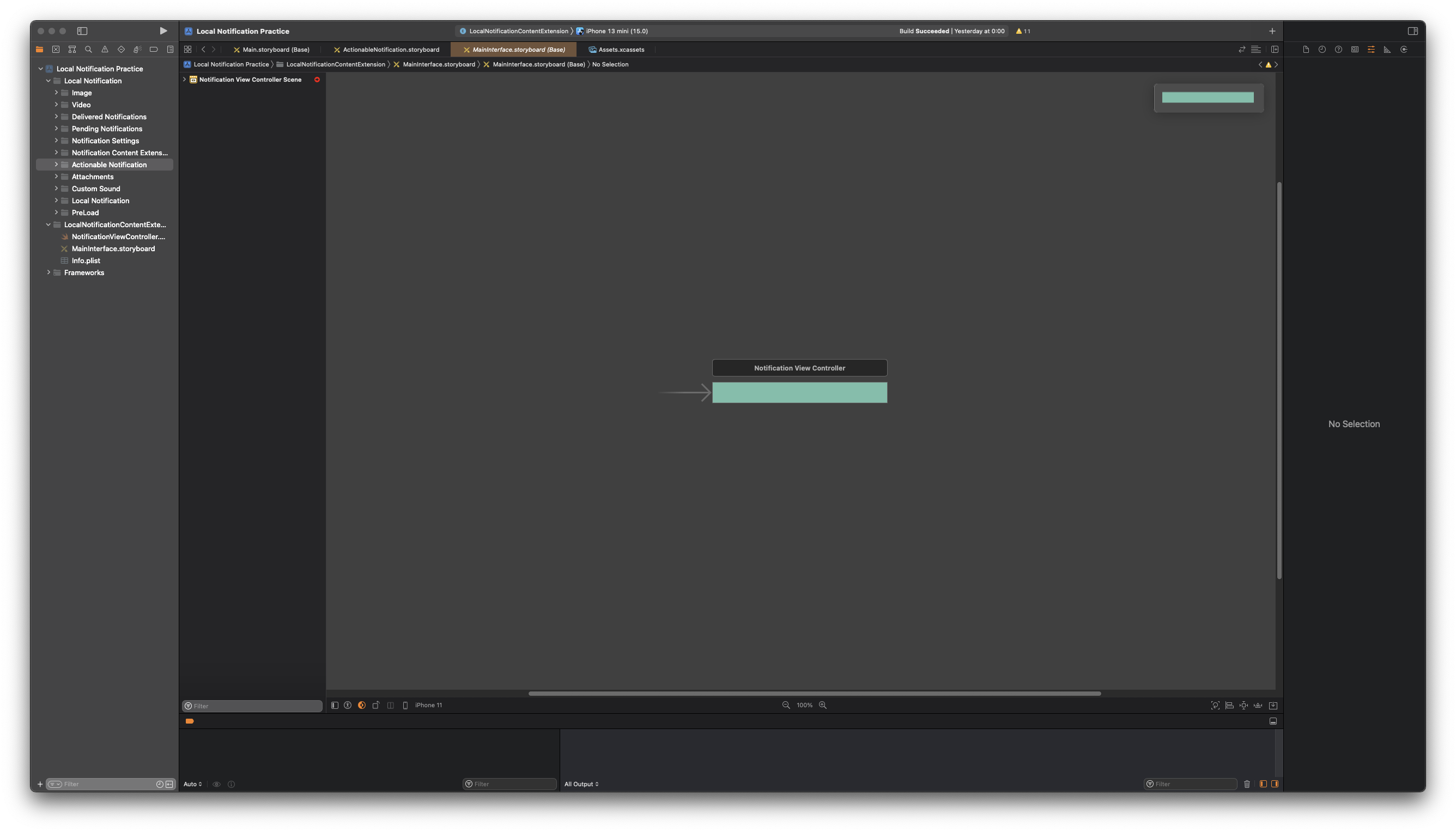Show the Quick Help inspector
The width and height of the screenshot is (1456, 832).
pos(1338,50)
